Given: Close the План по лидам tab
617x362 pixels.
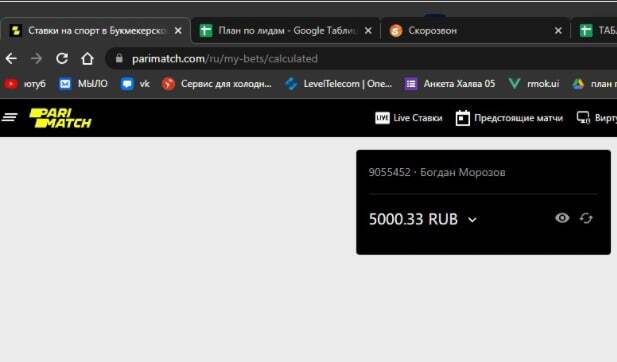Looking at the screenshot, I should pos(368,31).
